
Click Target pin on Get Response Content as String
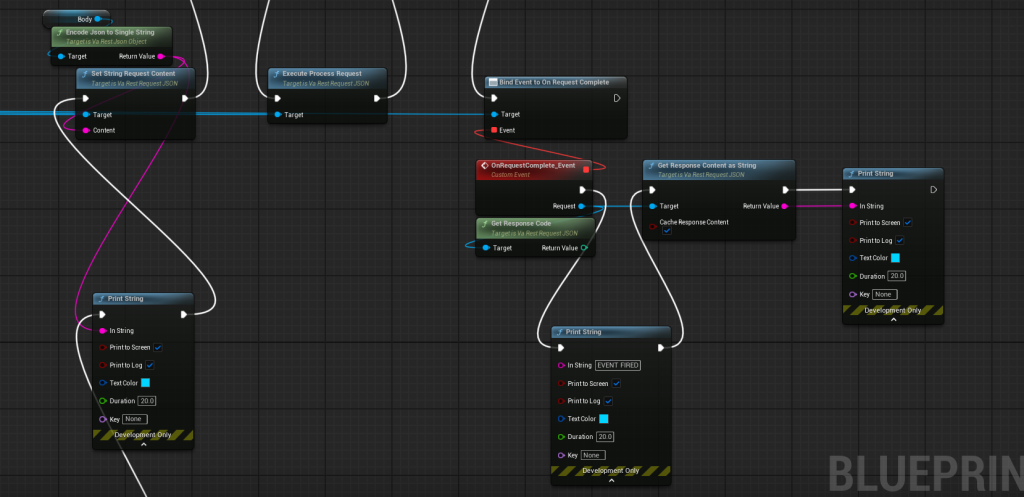pos(652,206)
